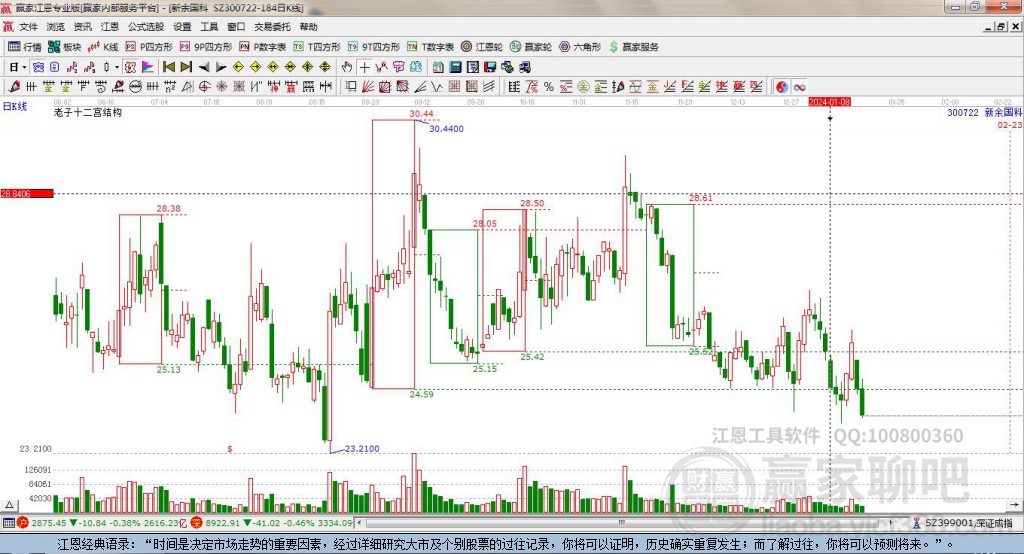Click the 2875.45 Shanghai index value
This screenshot has height=554, width=1024.
(48, 523)
